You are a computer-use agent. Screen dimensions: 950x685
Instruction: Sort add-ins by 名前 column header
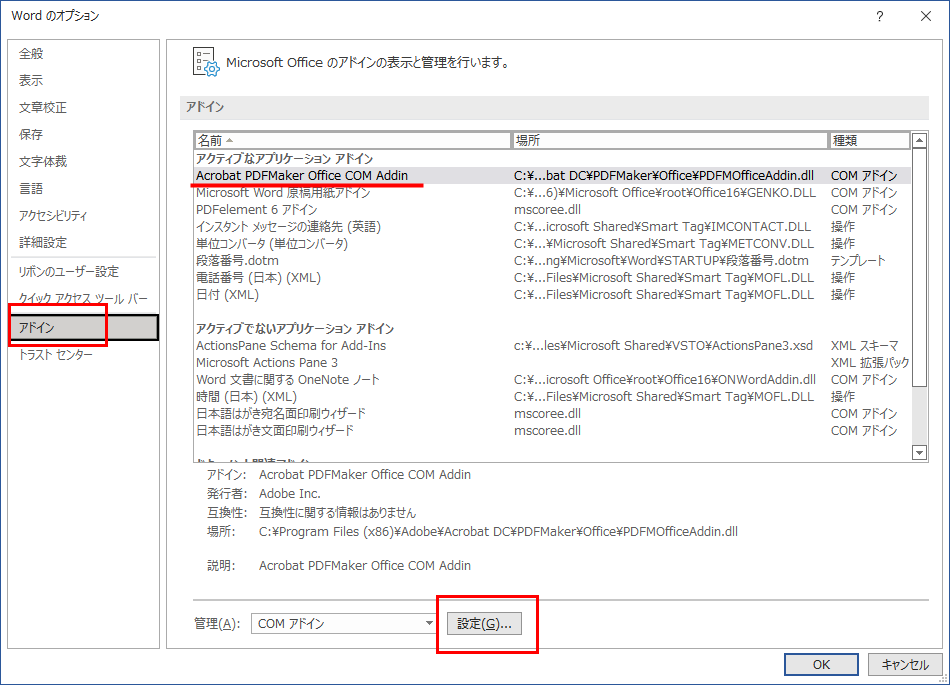[x=353, y=141]
